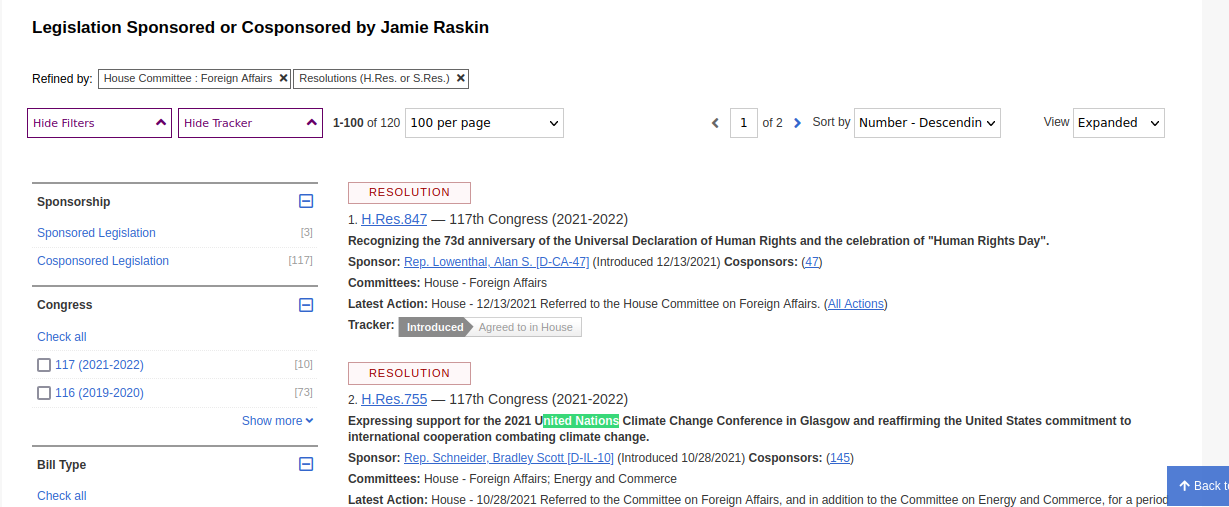Open the H.Res.755 resolution
The width and height of the screenshot is (1229, 507).
pos(394,399)
